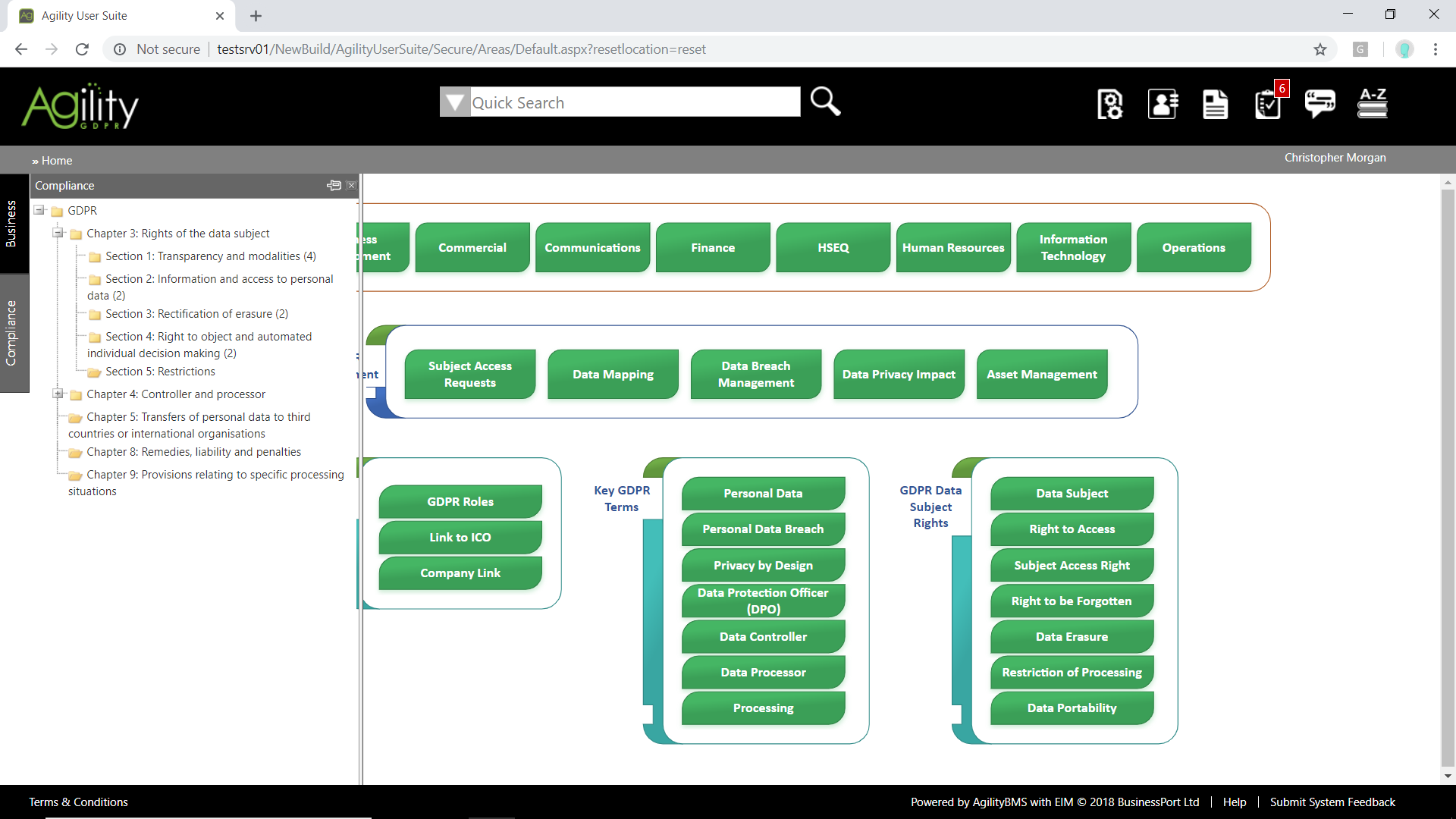Click the vertical scrollbar down arrow
The width and height of the screenshot is (1456, 819).
pyautogui.click(x=1448, y=776)
